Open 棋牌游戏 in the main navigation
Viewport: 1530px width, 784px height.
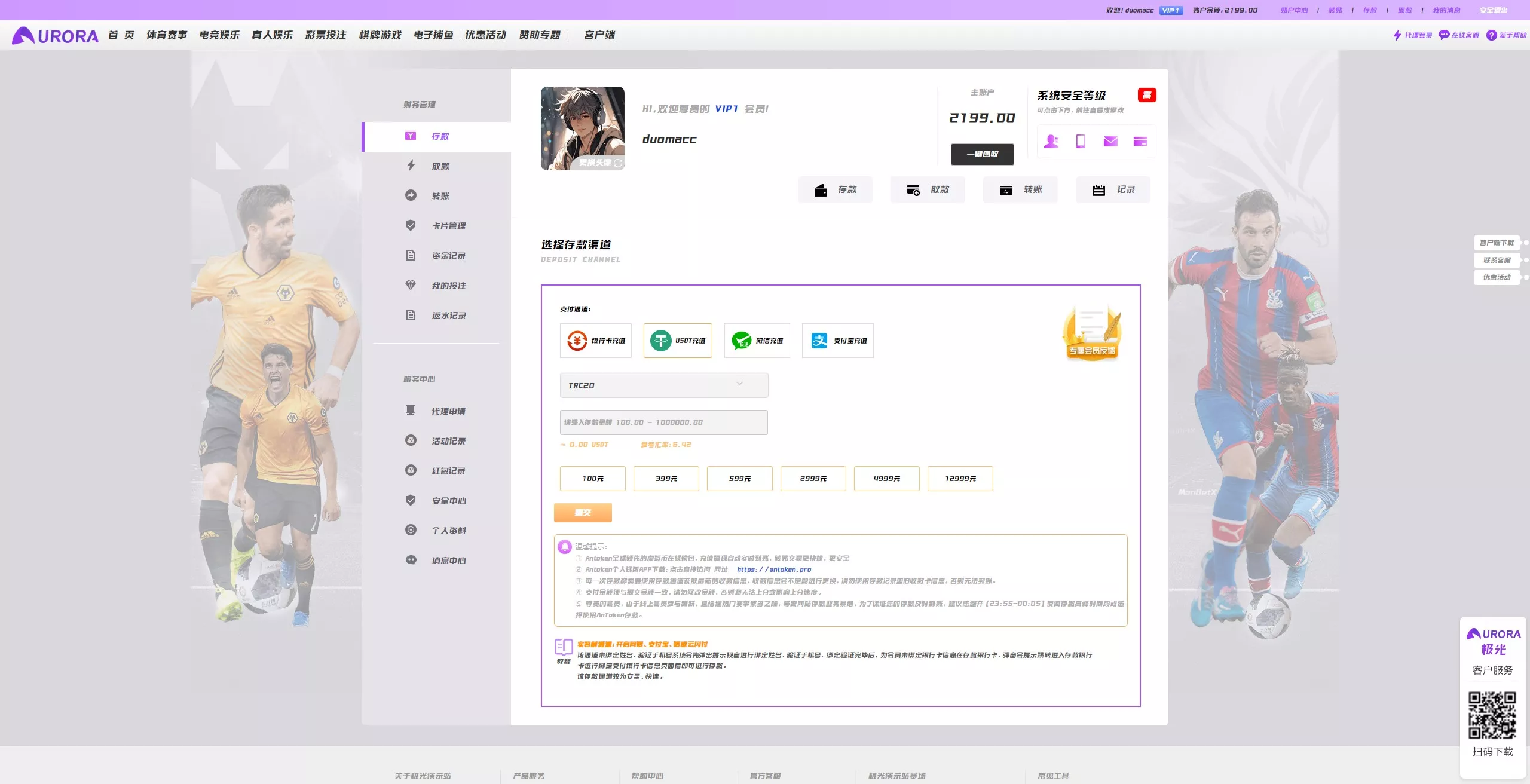point(380,35)
